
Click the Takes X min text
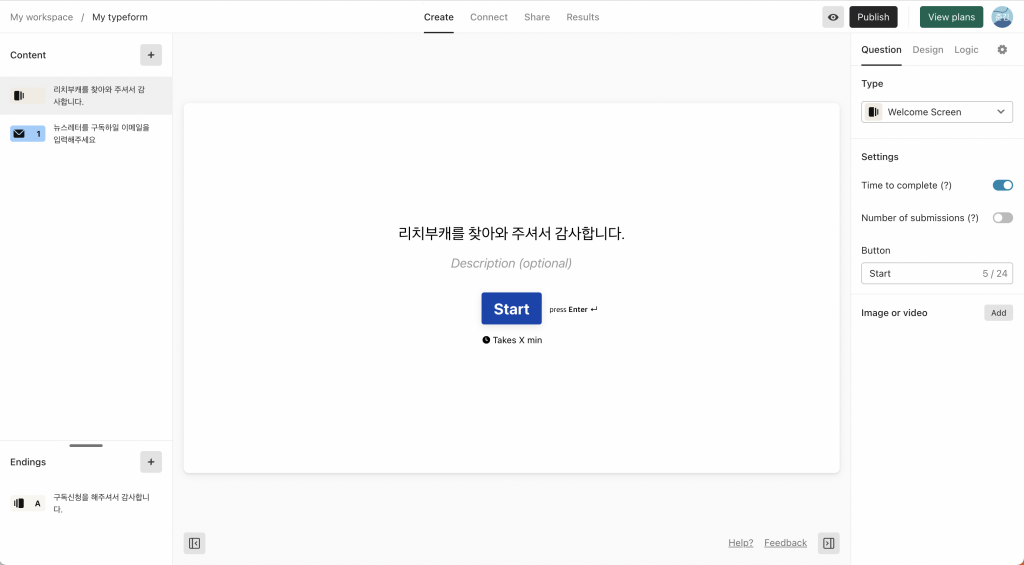(517, 340)
